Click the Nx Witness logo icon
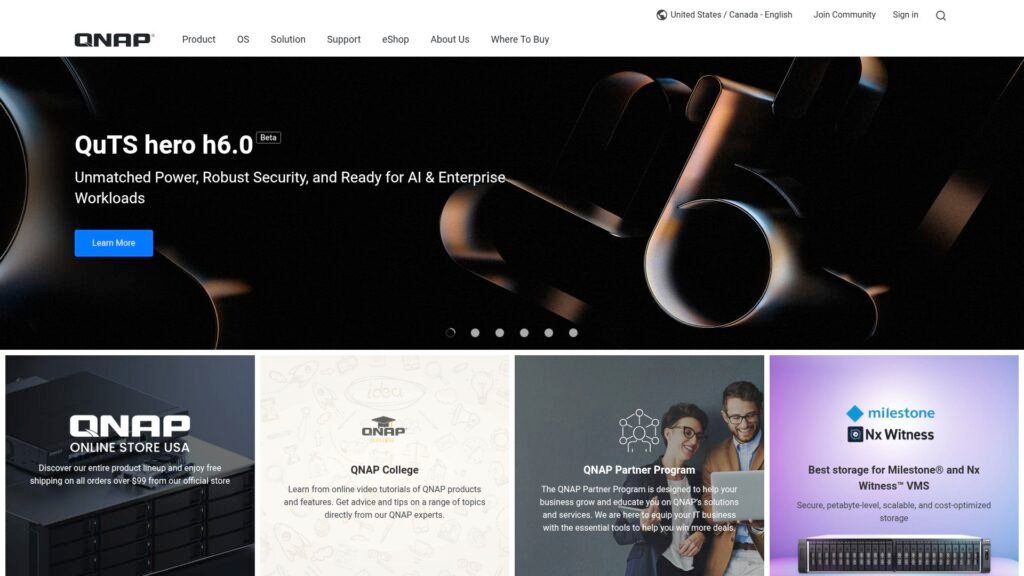The width and height of the screenshot is (1024, 576). (855, 434)
